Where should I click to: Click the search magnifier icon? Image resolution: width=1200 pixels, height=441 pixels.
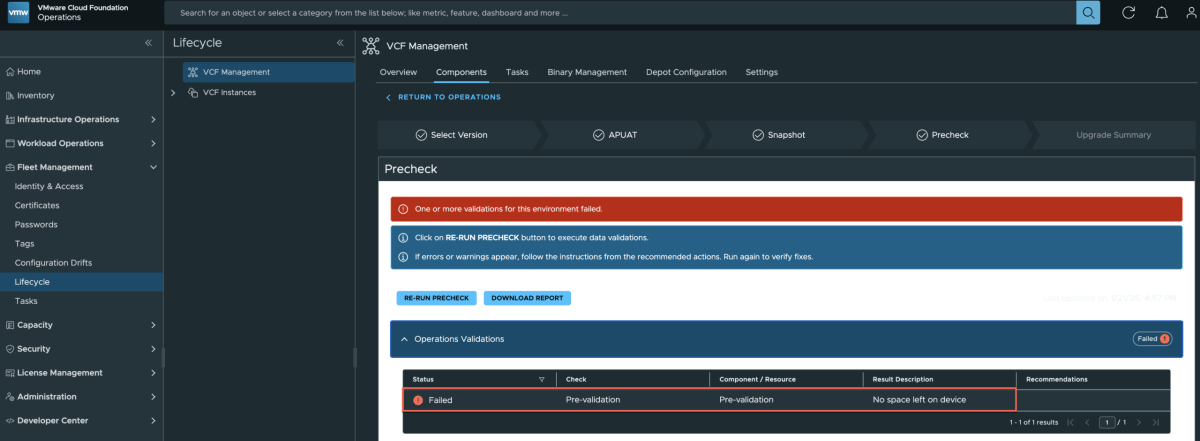click(x=1087, y=13)
